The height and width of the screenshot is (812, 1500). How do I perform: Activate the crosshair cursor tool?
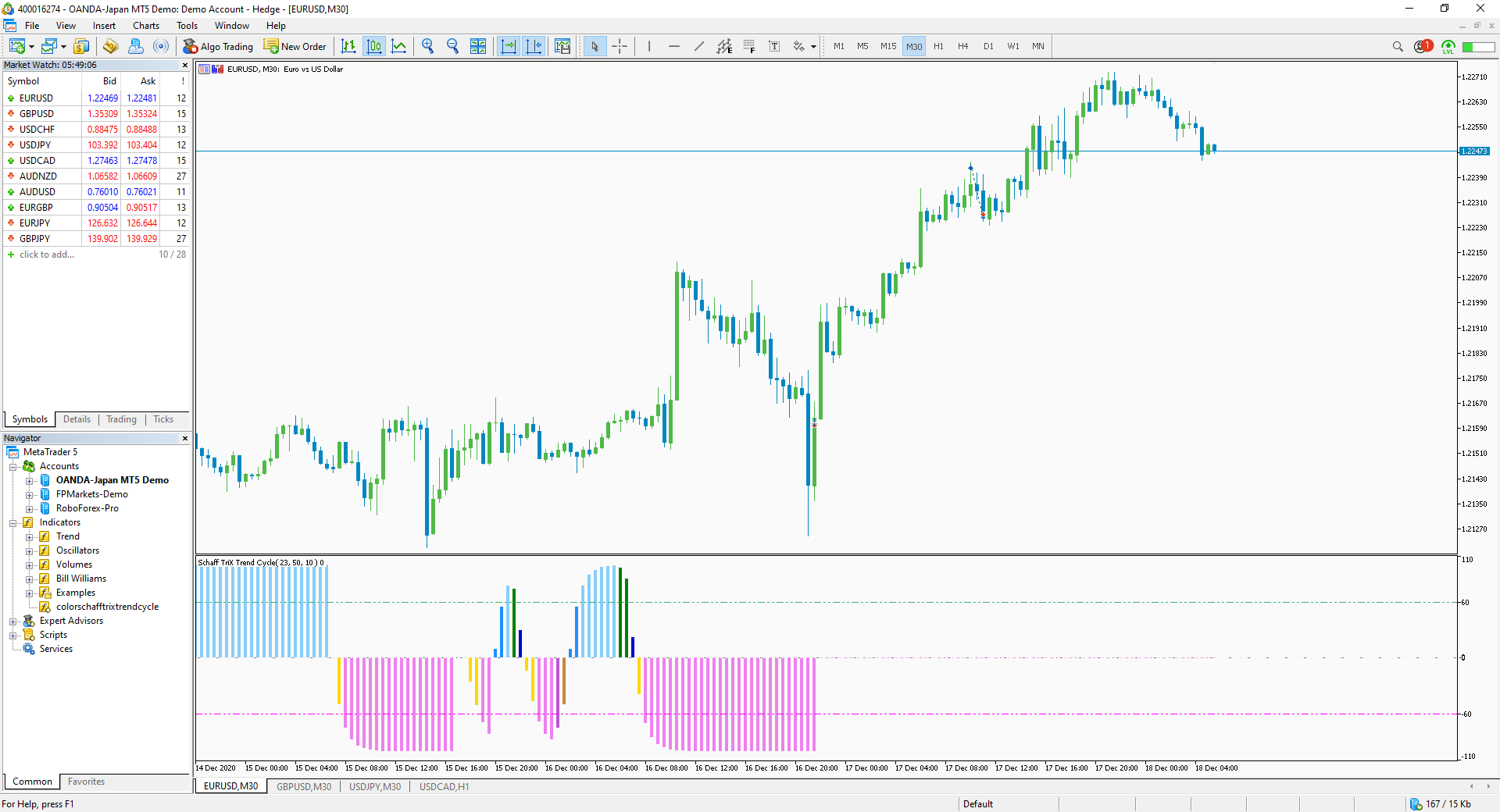(x=620, y=46)
